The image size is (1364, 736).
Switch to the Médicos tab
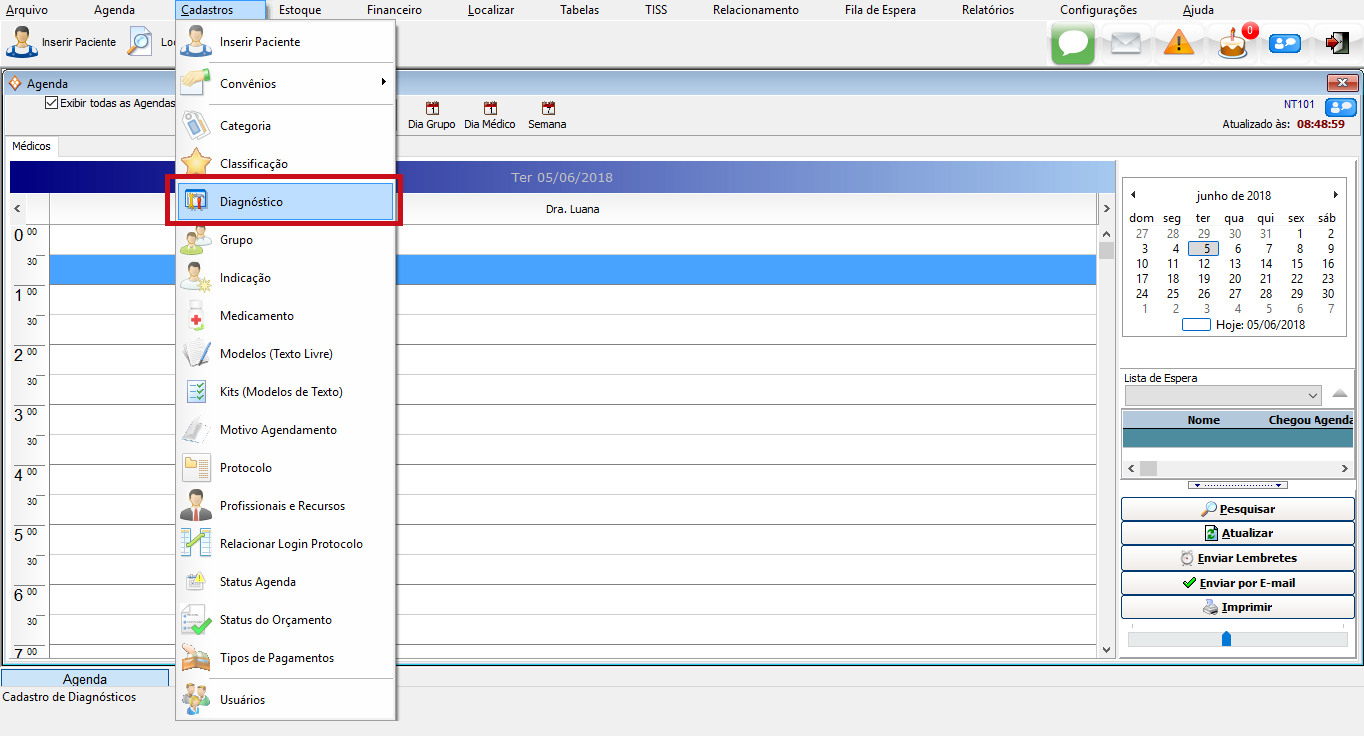[x=31, y=146]
